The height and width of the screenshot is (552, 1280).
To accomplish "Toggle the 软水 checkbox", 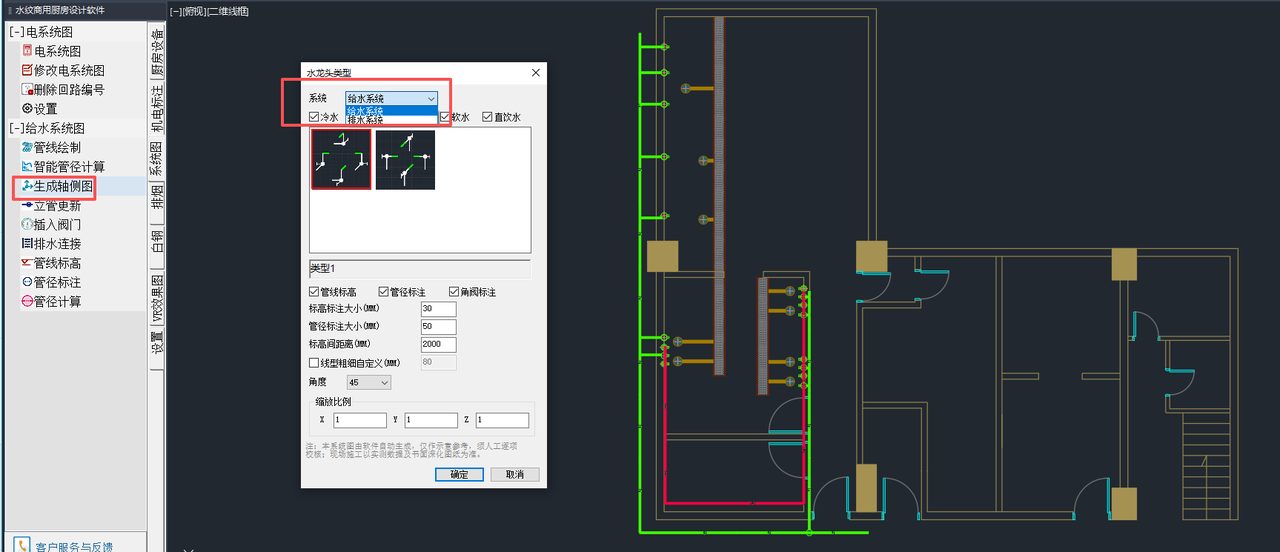I will [x=445, y=117].
